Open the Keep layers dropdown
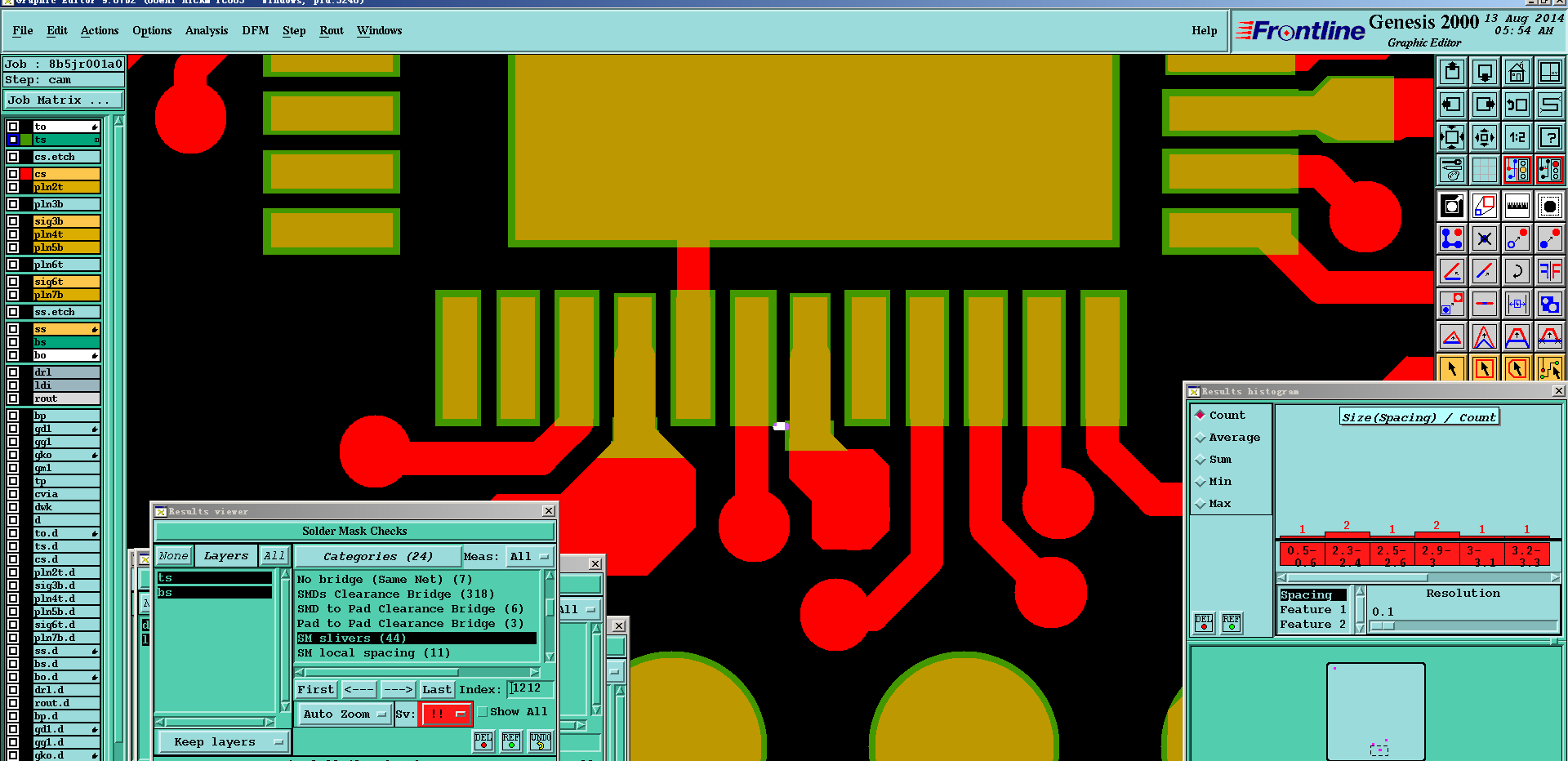1568x761 pixels. pos(222,742)
